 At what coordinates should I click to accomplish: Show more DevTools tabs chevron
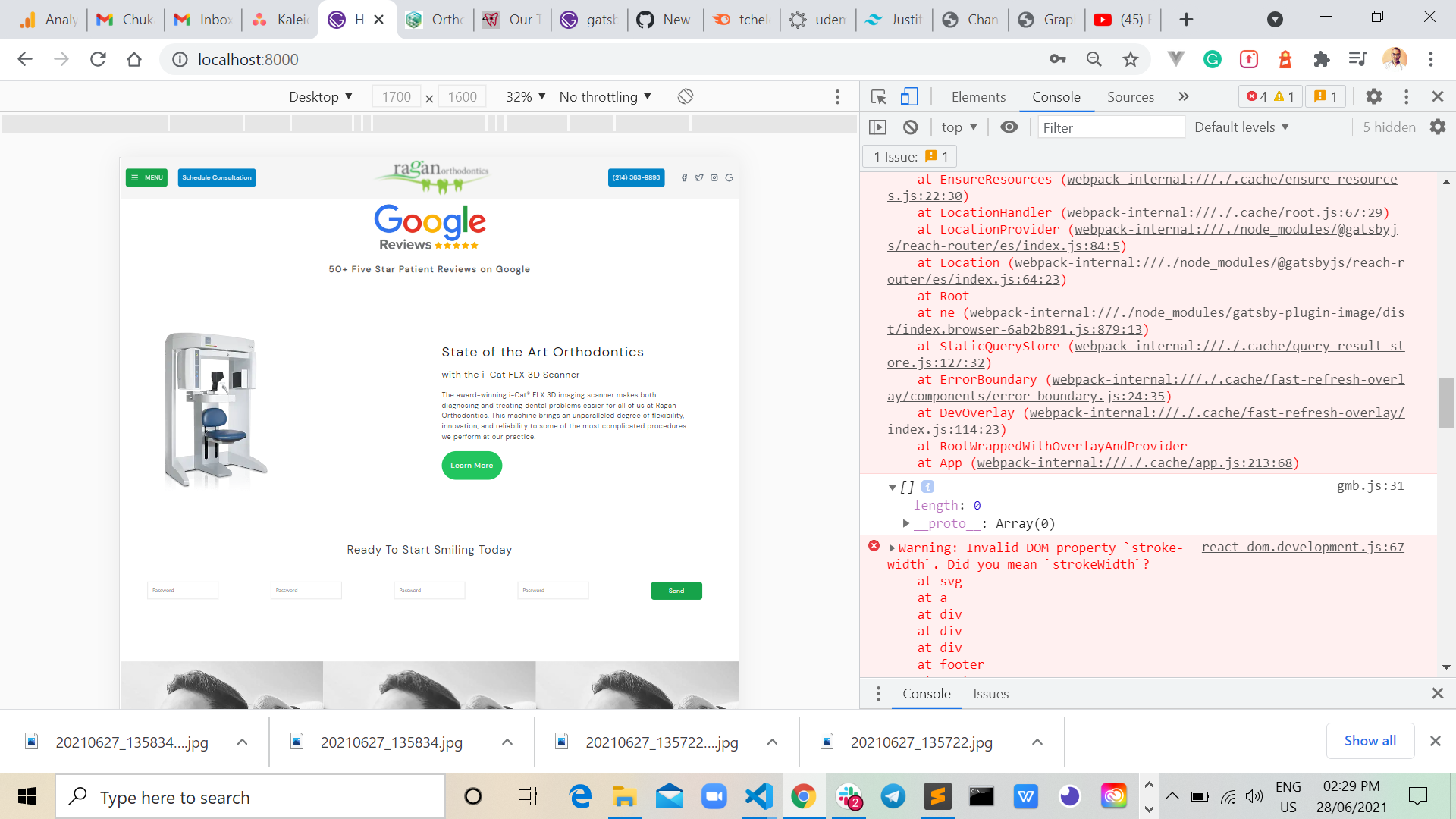tap(1184, 96)
